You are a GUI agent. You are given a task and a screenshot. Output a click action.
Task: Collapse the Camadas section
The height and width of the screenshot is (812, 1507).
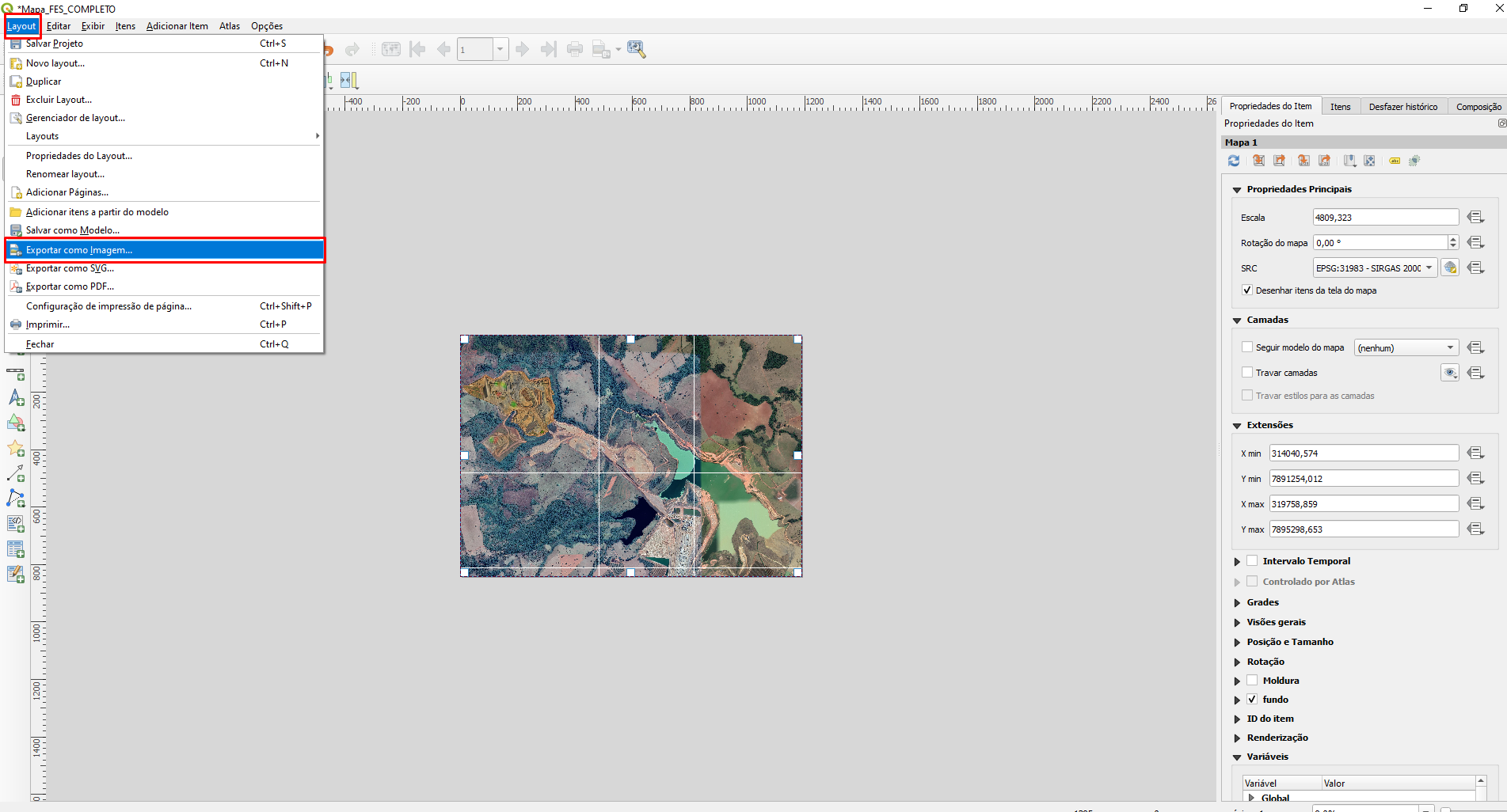[x=1237, y=321]
